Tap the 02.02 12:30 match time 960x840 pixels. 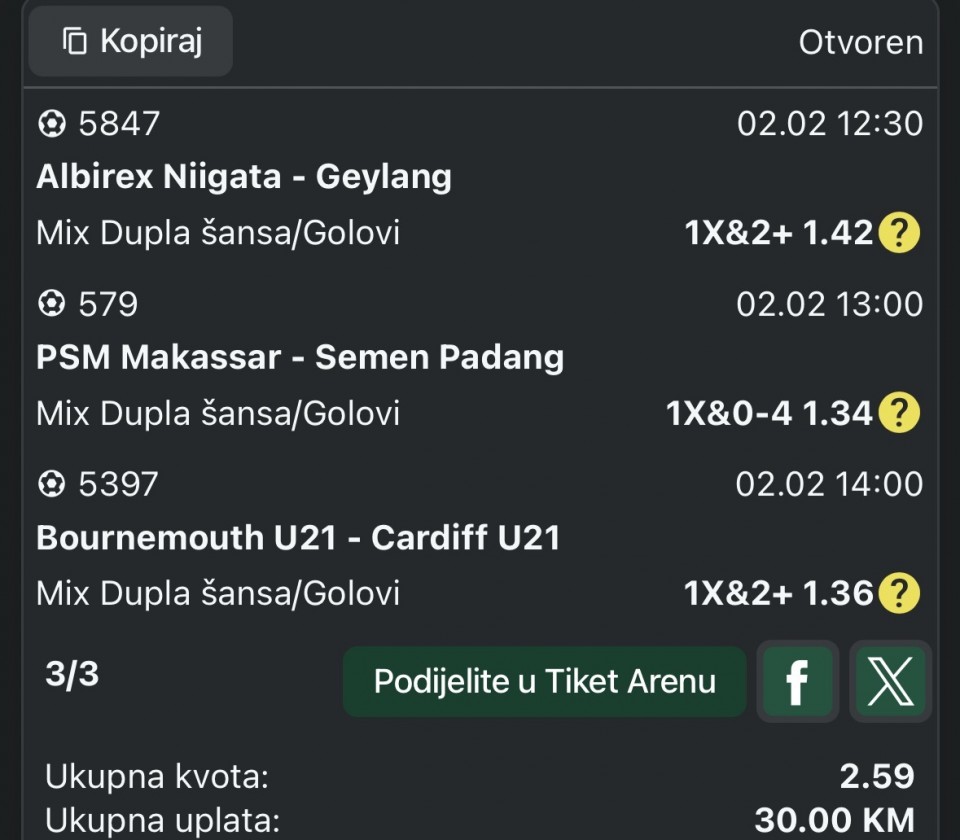[x=830, y=124]
